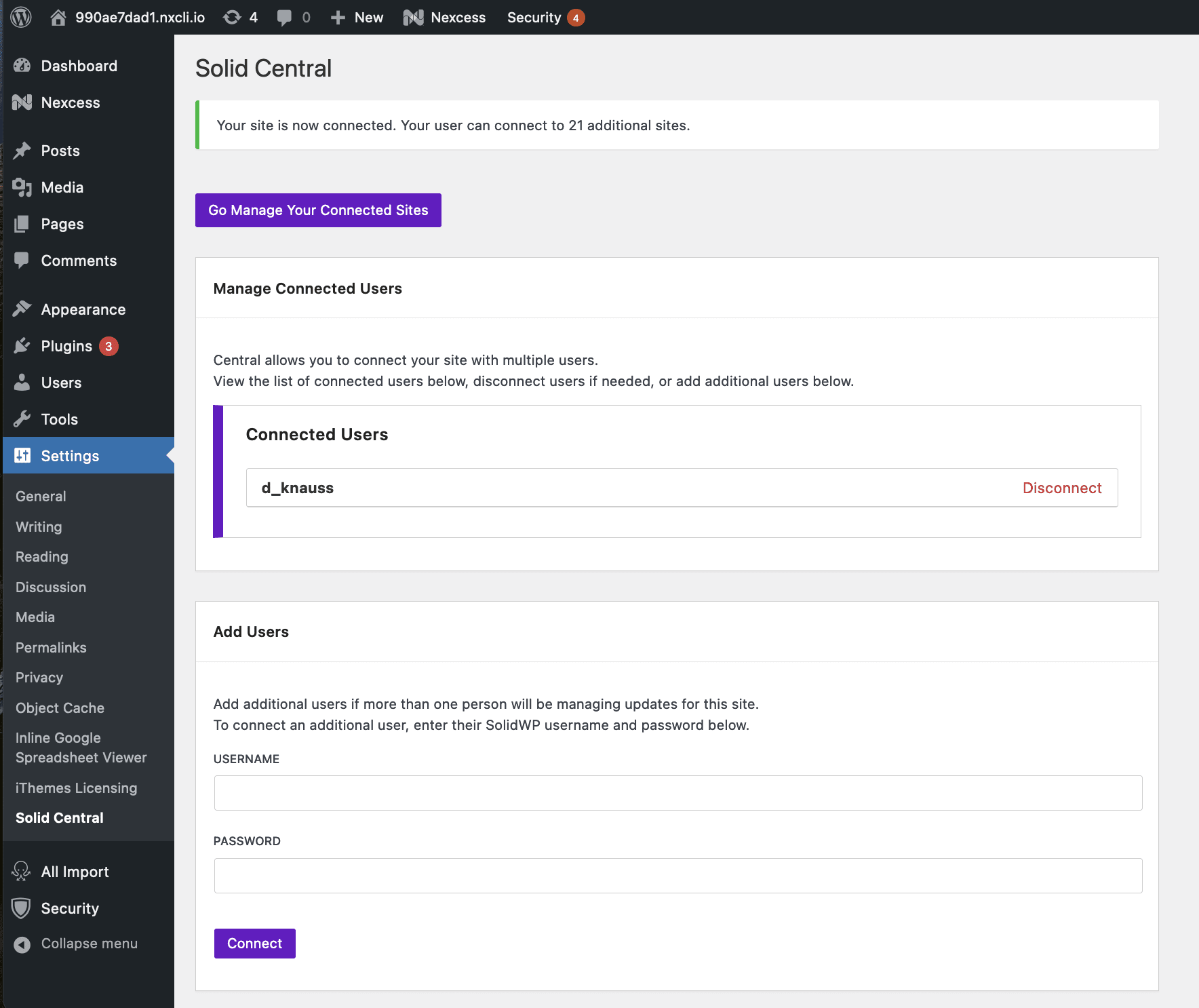Click the Dashboard gauge icon
Image resolution: width=1199 pixels, height=1008 pixels.
[22, 66]
